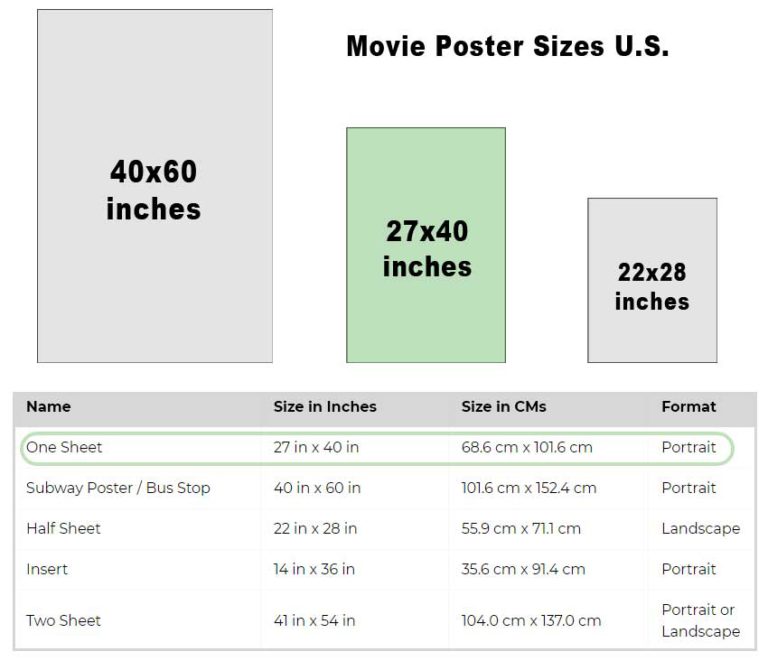The width and height of the screenshot is (768, 661).
Task: Click the Size in CMs column header
Action: click(x=504, y=406)
